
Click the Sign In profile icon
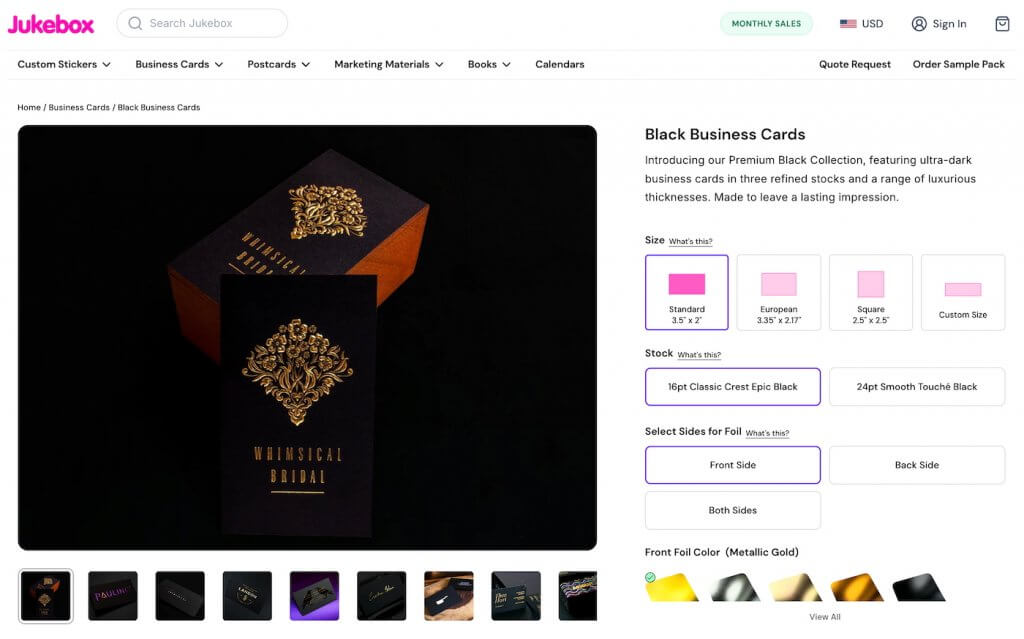(921, 23)
